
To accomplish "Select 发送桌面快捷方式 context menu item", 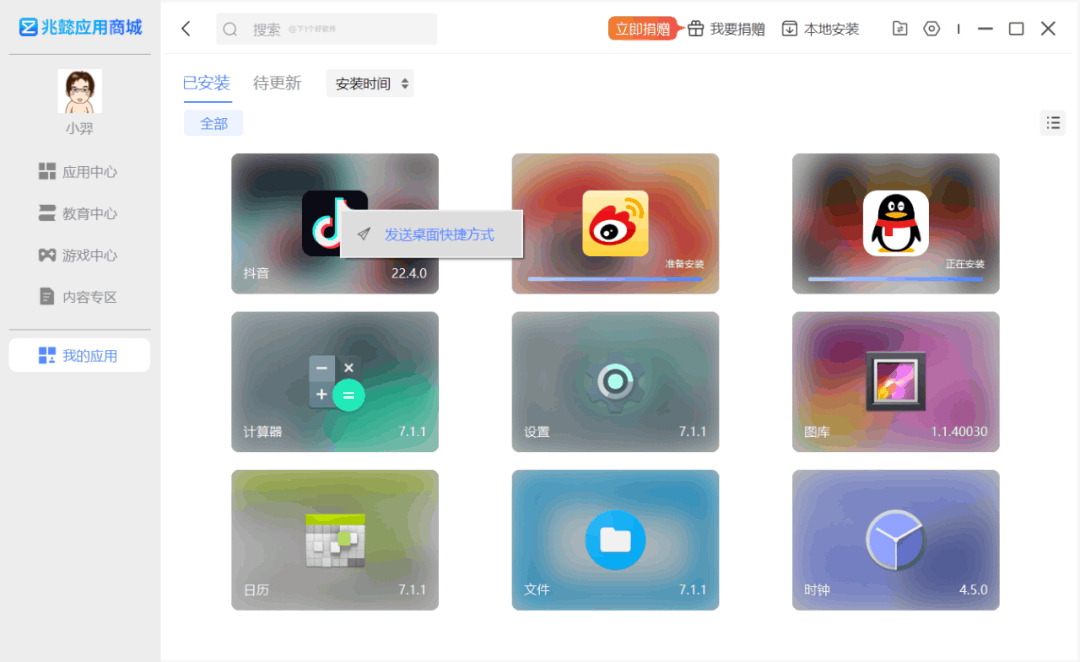I will click(432, 234).
